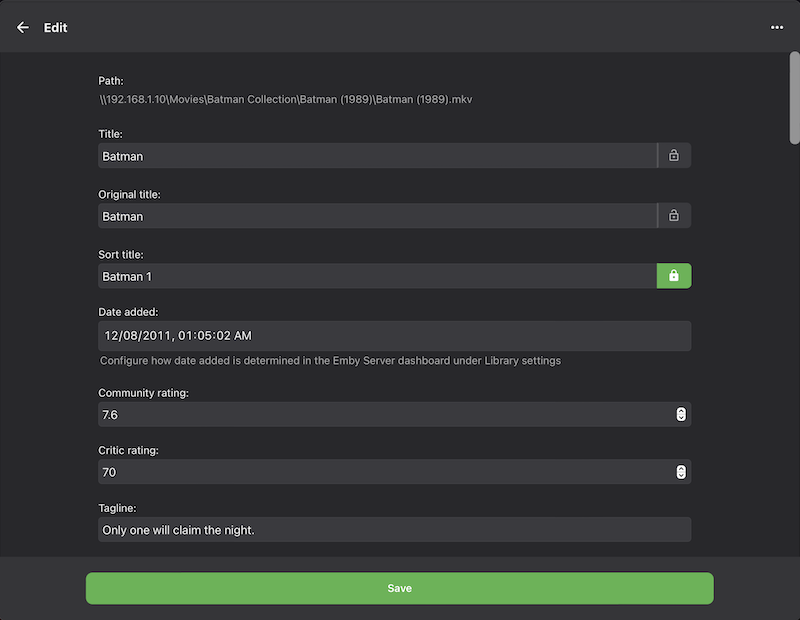
Task: Toggle the lock icon for Title field
Action: tap(674, 155)
